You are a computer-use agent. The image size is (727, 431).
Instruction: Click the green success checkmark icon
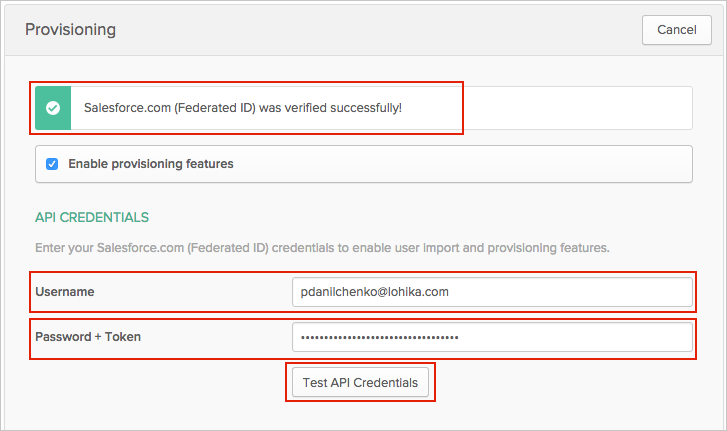(x=53, y=108)
